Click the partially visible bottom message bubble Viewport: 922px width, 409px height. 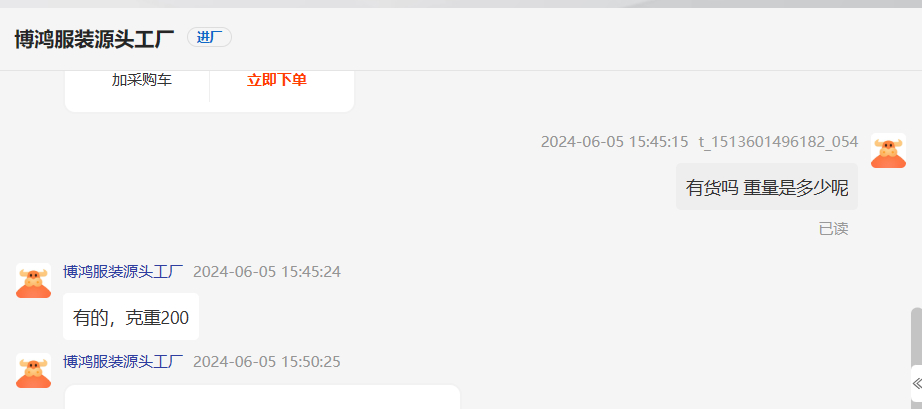(262, 397)
